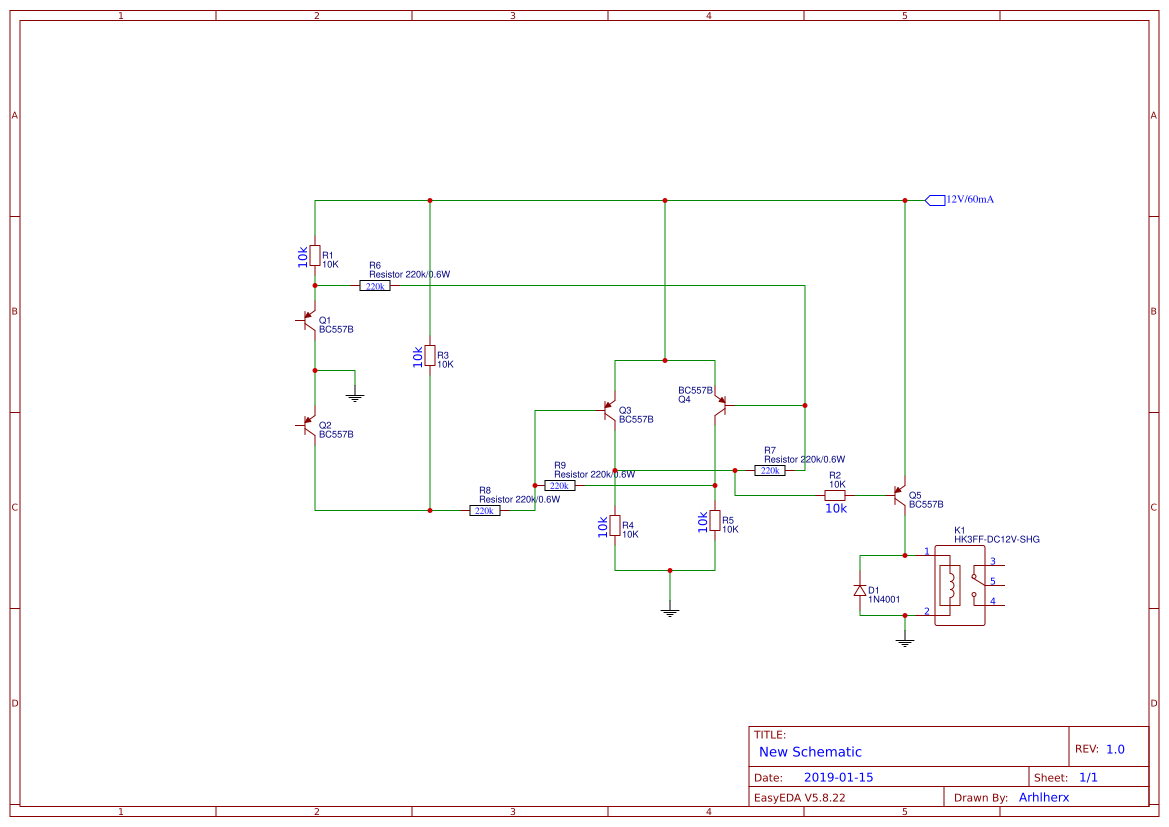
Task: Select the Q4 BC557B transistor symbol
Action: tap(722, 403)
